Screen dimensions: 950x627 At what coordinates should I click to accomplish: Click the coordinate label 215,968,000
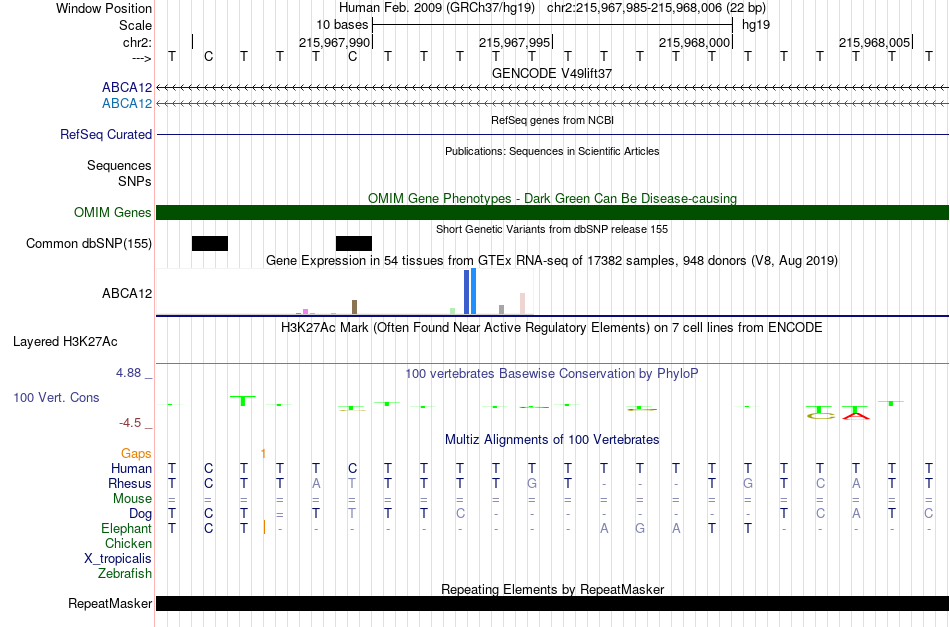point(694,42)
